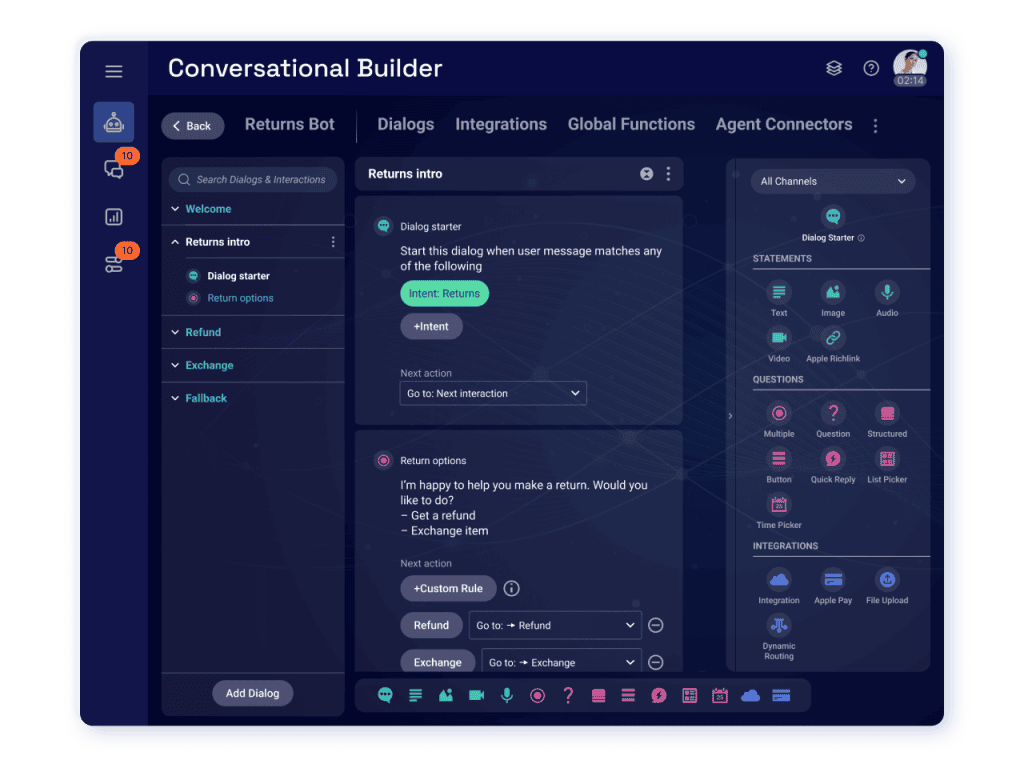Viewport: 1024px width, 768px height.
Task: Remove the Refund rule with the minus icon
Action: click(x=656, y=625)
